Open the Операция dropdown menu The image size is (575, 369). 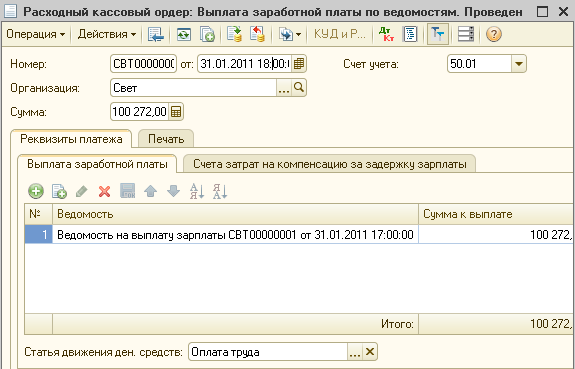click(x=36, y=34)
